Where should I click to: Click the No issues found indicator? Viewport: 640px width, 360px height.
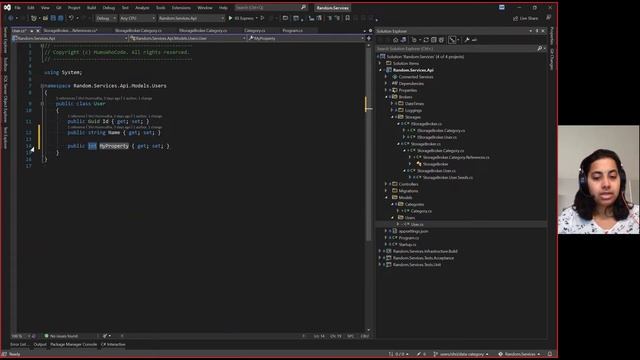[x=61, y=336]
